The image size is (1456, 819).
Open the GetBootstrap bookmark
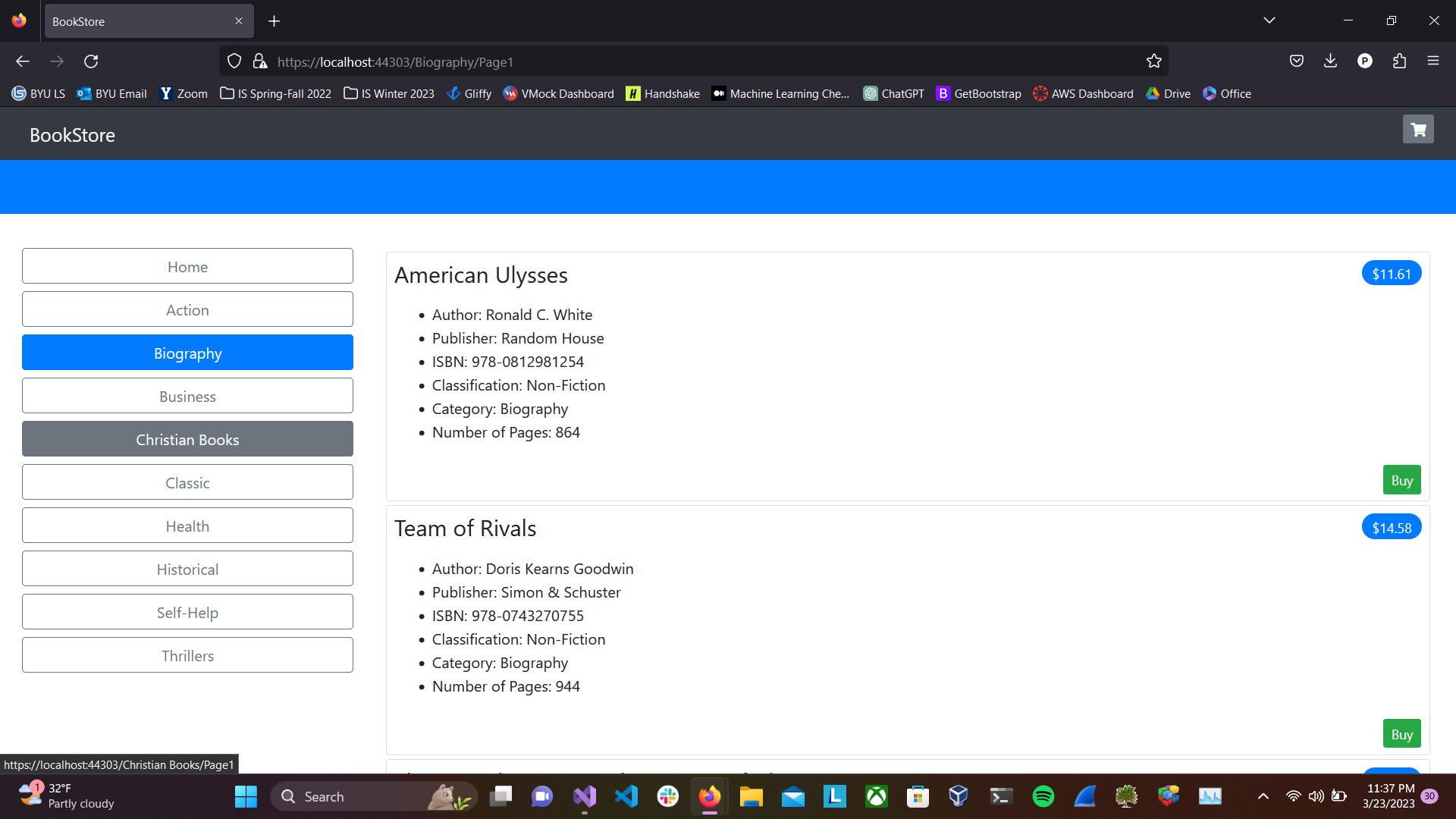click(x=979, y=93)
